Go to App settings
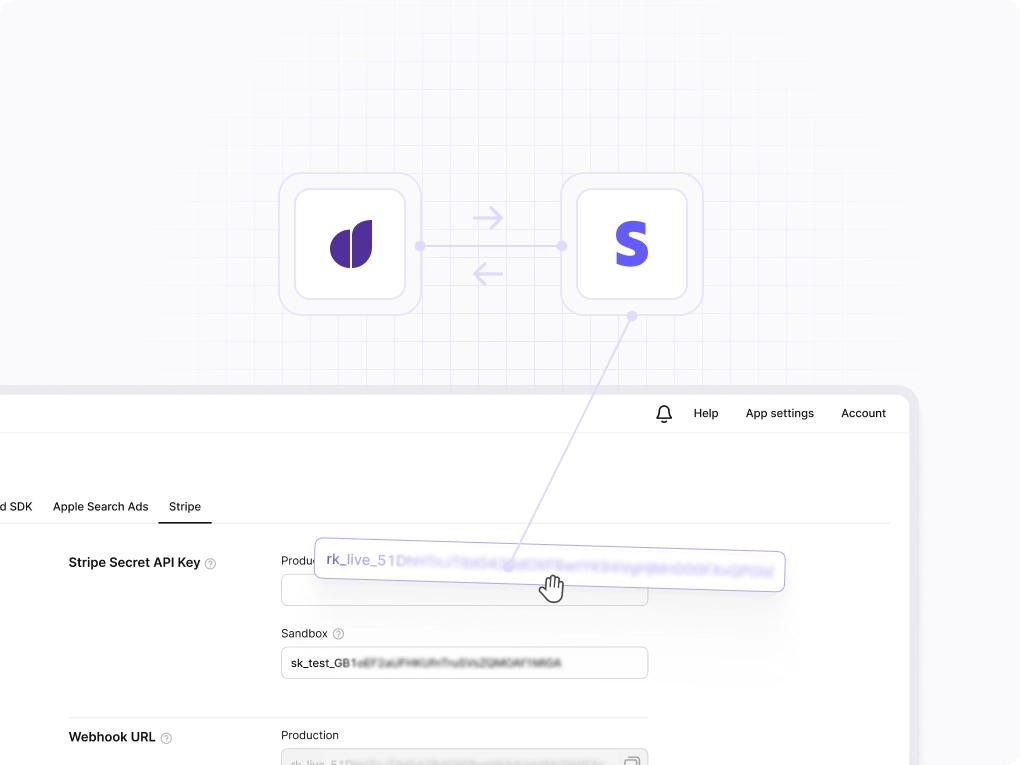 (x=779, y=414)
